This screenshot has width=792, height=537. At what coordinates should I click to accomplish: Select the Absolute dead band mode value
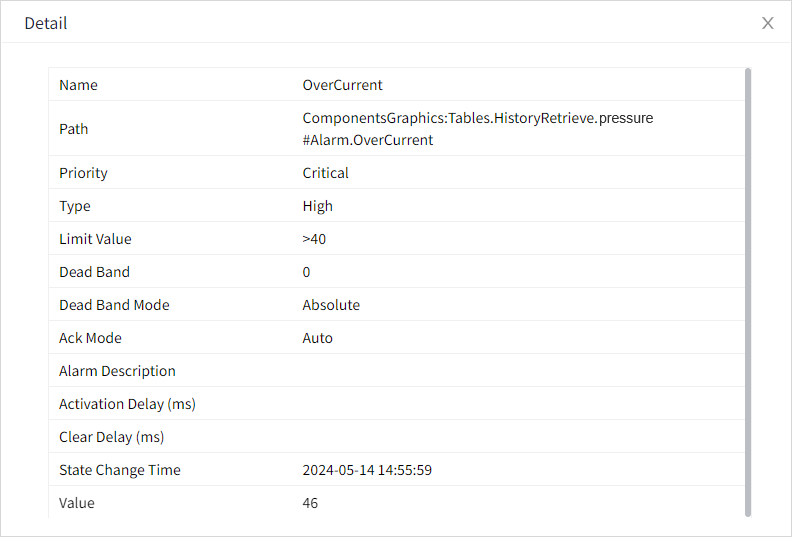click(331, 305)
